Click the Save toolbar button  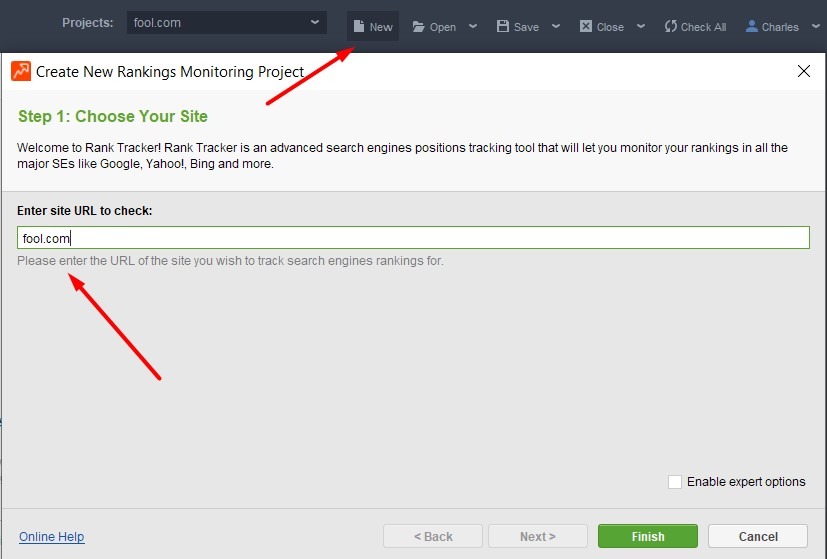(x=518, y=26)
